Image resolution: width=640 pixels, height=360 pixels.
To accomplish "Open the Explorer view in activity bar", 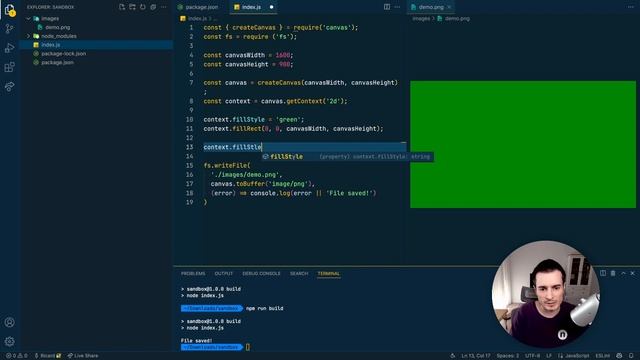I will point(9,9).
